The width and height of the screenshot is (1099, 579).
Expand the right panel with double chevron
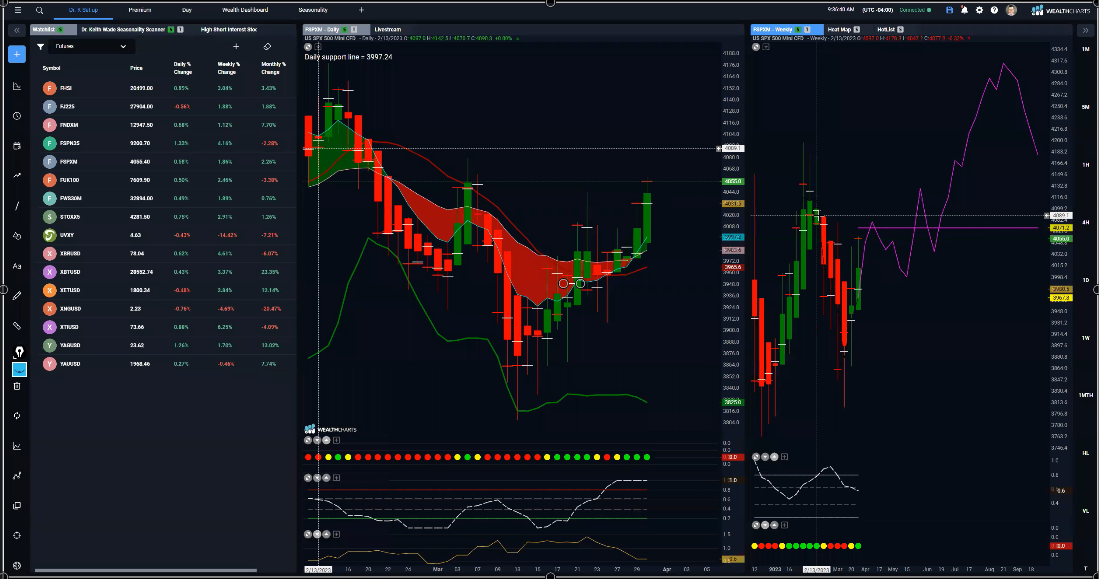tap(1085, 30)
